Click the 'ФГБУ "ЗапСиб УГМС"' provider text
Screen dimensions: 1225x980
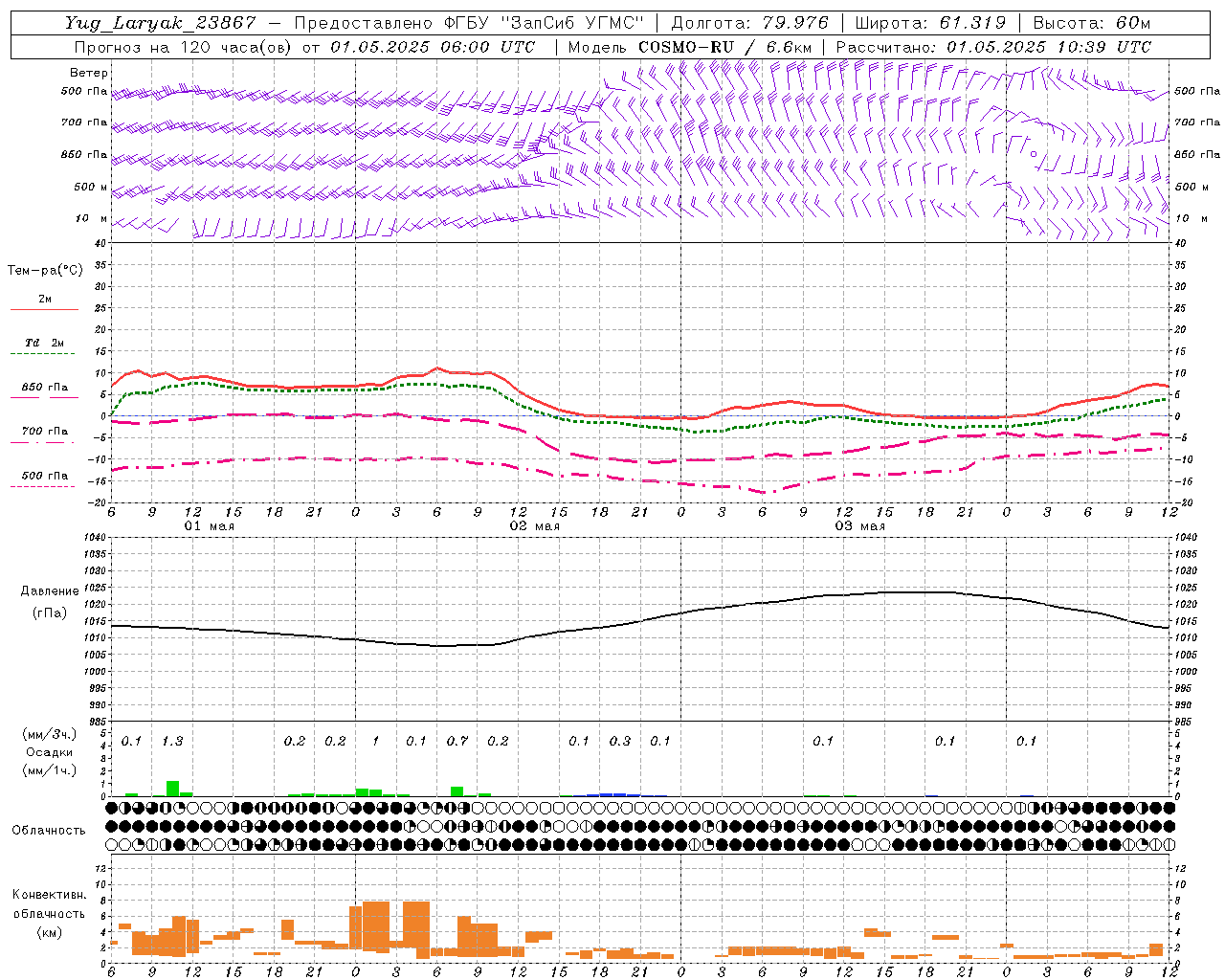pyautogui.click(x=546, y=23)
